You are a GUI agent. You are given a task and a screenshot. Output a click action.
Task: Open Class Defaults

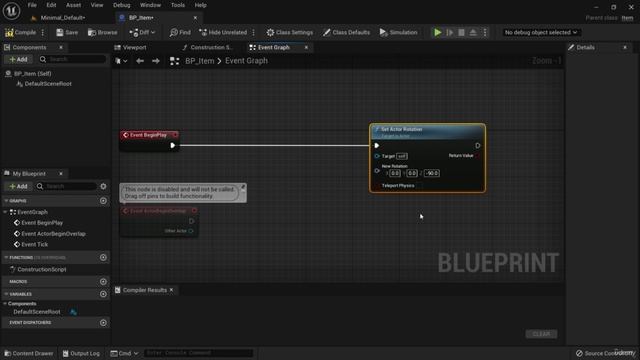tap(347, 32)
